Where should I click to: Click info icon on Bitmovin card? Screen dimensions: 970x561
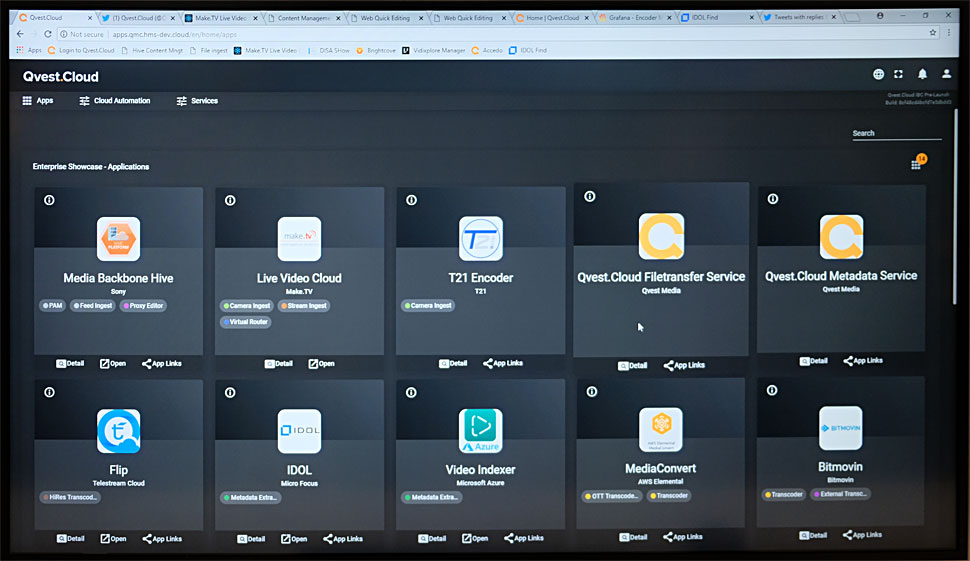[x=772, y=390]
